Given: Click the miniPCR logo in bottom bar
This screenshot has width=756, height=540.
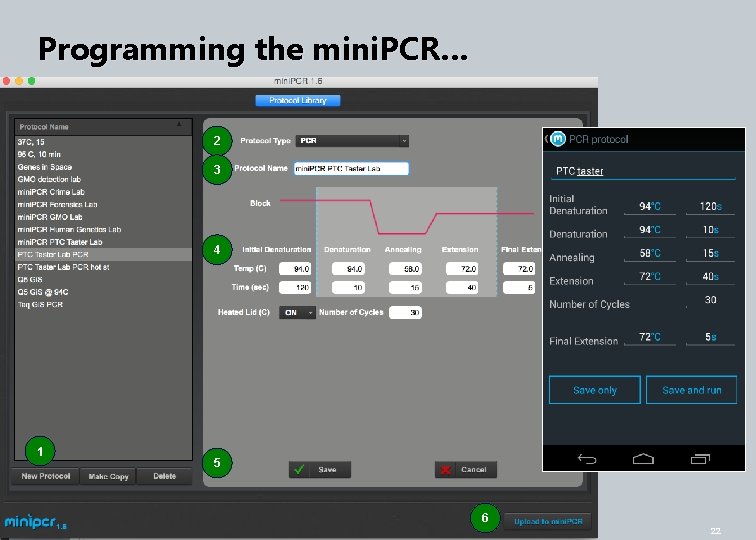Looking at the screenshot, I should pyautogui.click(x=36, y=522).
